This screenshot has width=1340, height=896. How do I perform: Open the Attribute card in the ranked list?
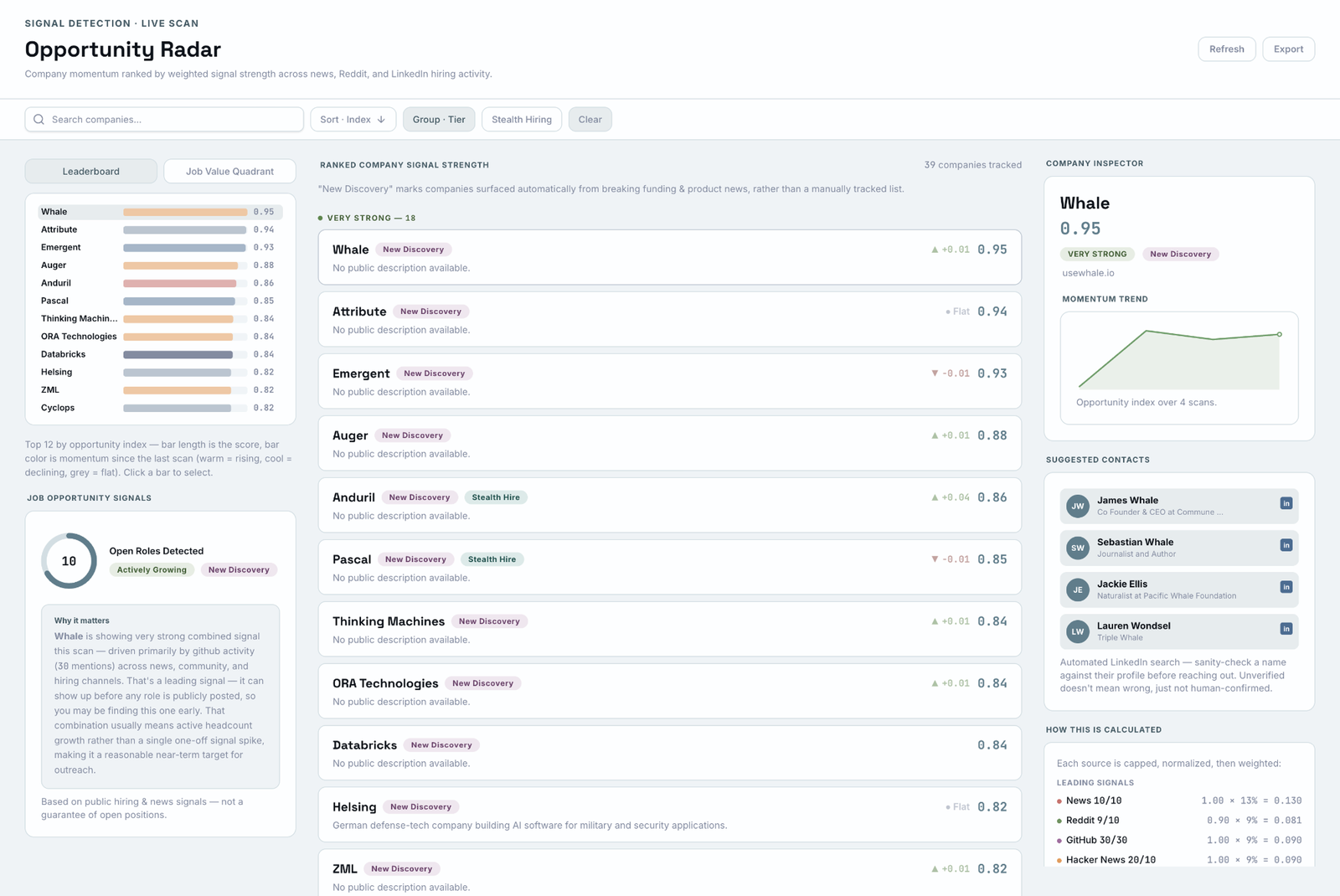point(670,319)
